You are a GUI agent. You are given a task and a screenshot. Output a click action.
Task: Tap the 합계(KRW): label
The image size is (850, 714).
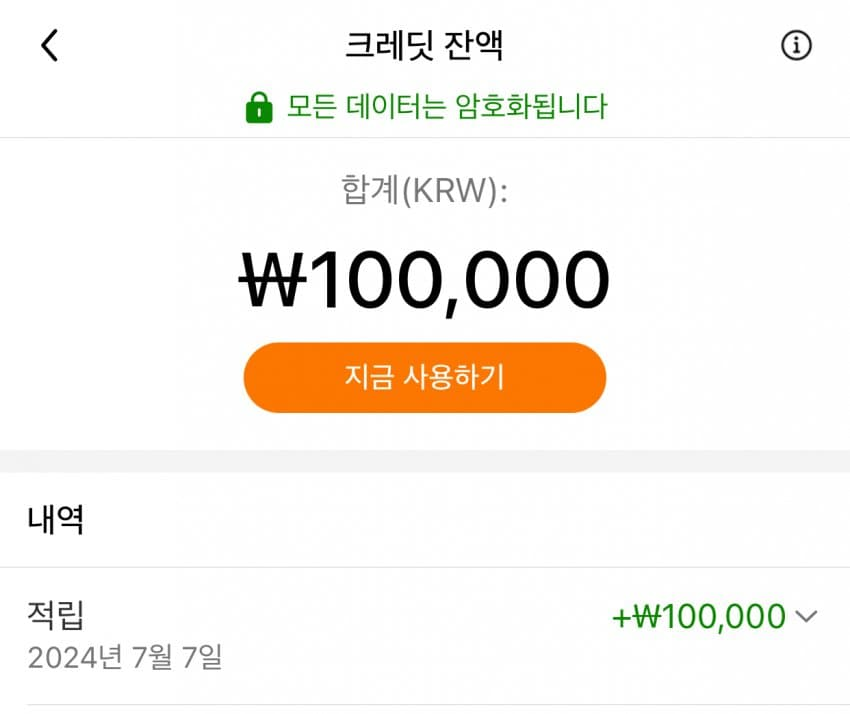(424, 190)
